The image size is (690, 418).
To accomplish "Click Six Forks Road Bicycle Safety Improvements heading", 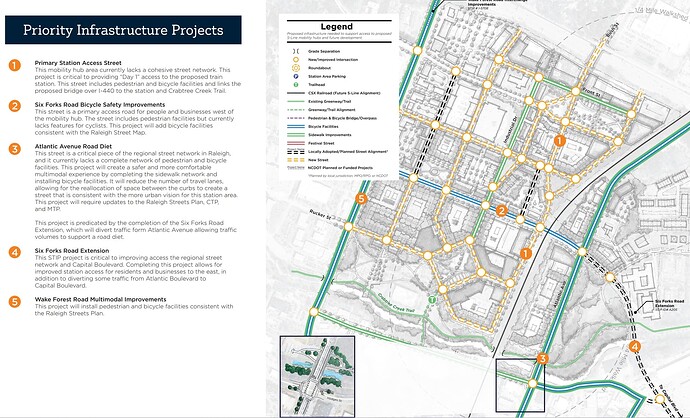I will (100, 105).
